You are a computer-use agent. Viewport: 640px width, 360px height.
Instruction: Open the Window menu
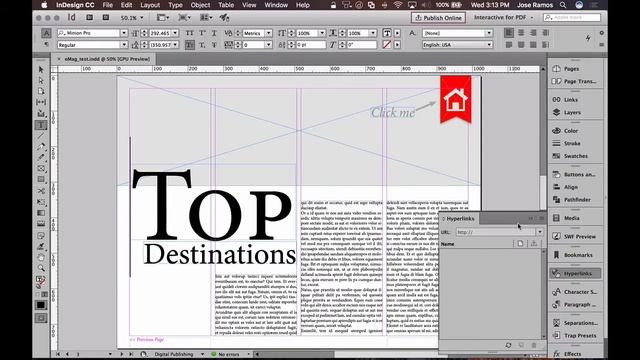[x=276, y=5]
